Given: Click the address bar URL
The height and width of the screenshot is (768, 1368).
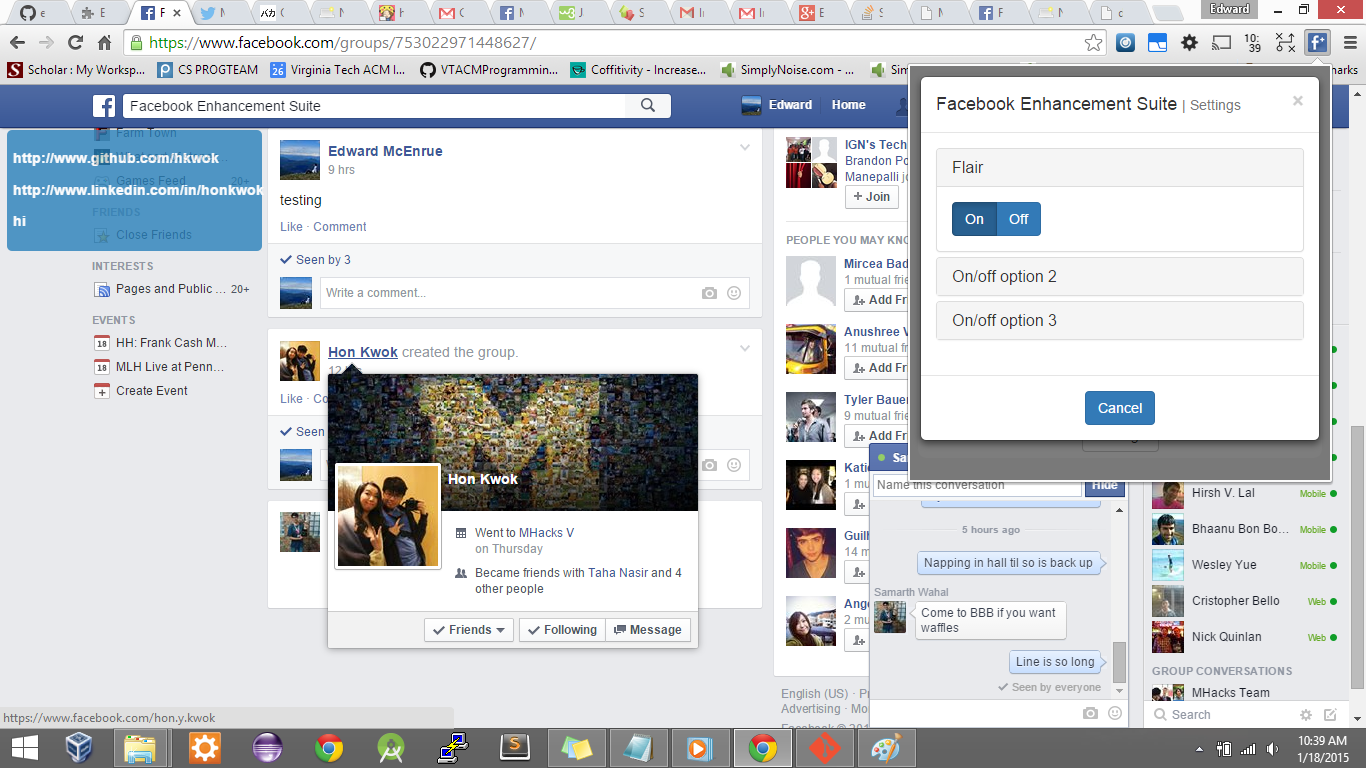Looking at the screenshot, I should pyautogui.click(x=342, y=43).
